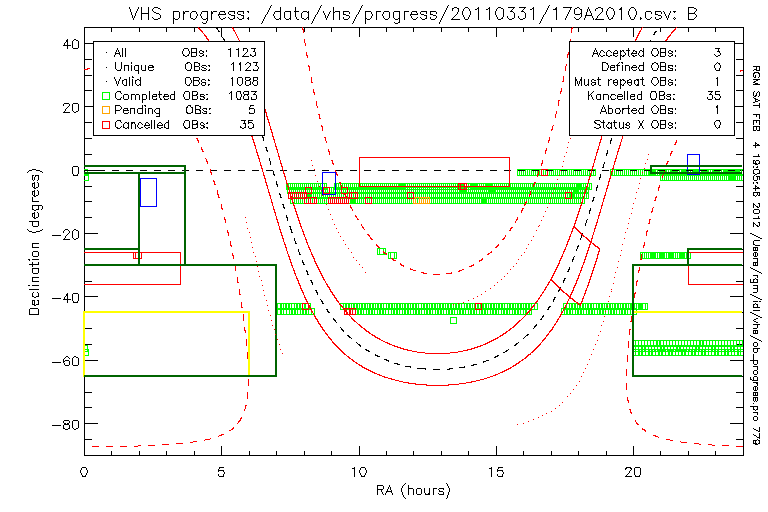
Task: Click the rotated timestamp text on right edge
Action: 757,250
